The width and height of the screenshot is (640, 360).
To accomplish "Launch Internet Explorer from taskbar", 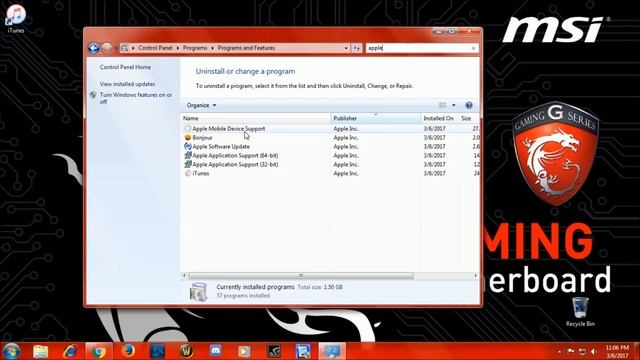I will pos(70,351).
